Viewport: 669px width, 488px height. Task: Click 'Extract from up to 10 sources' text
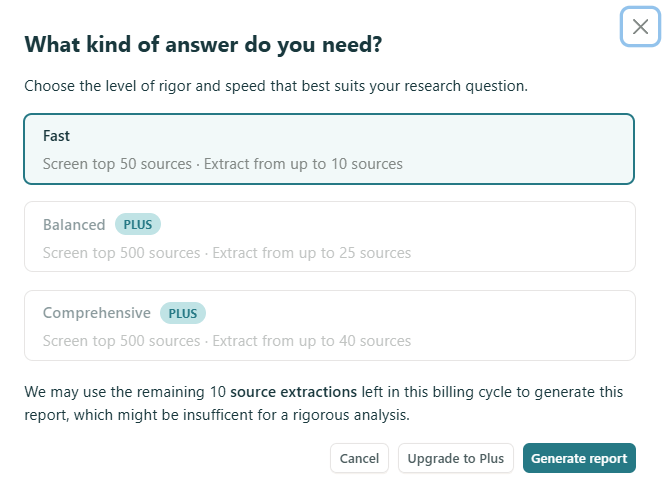(303, 164)
